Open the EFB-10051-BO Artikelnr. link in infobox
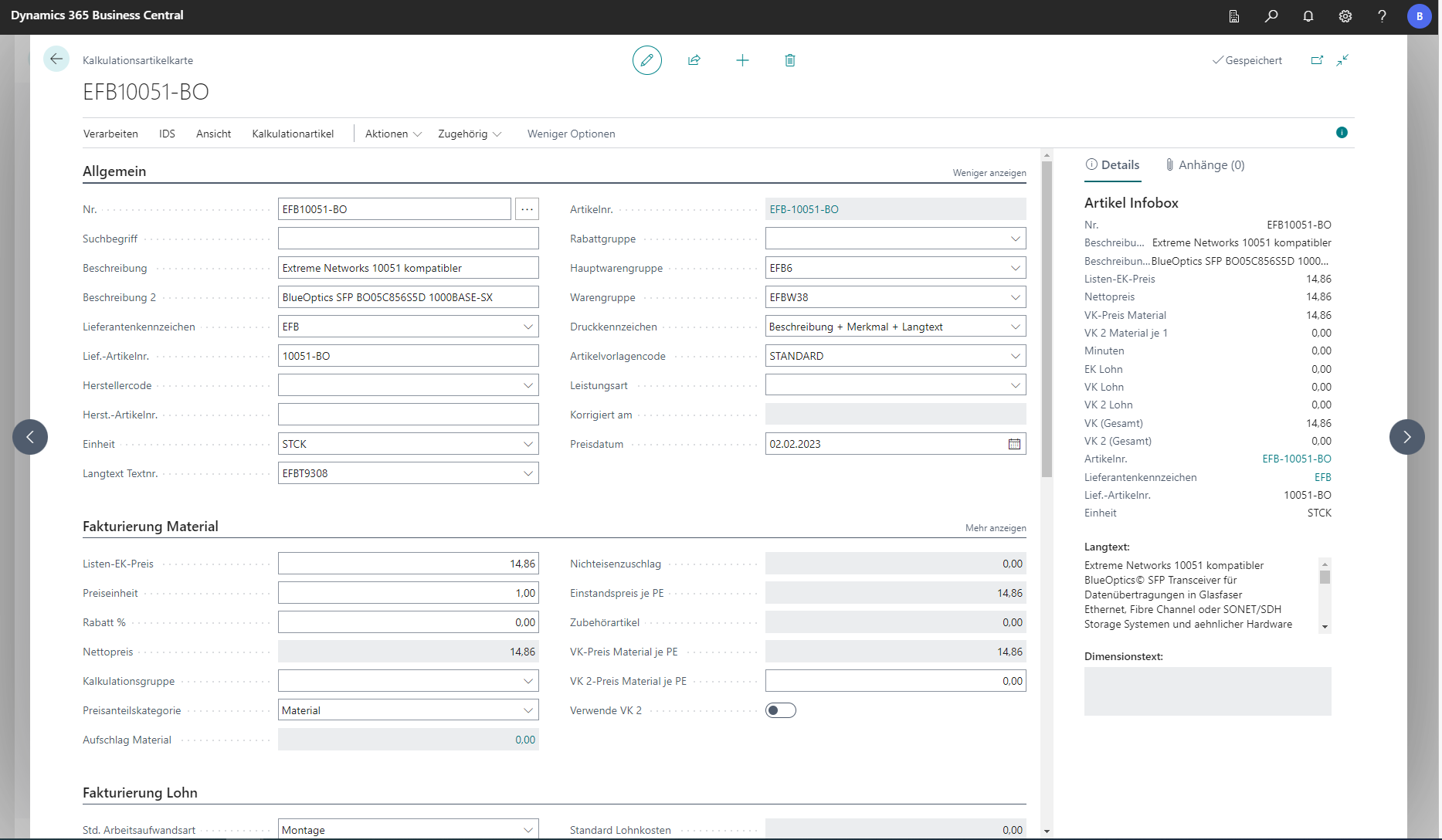This screenshot has height=840, width=1442. pyautogui.click(x=1296, y=459)
